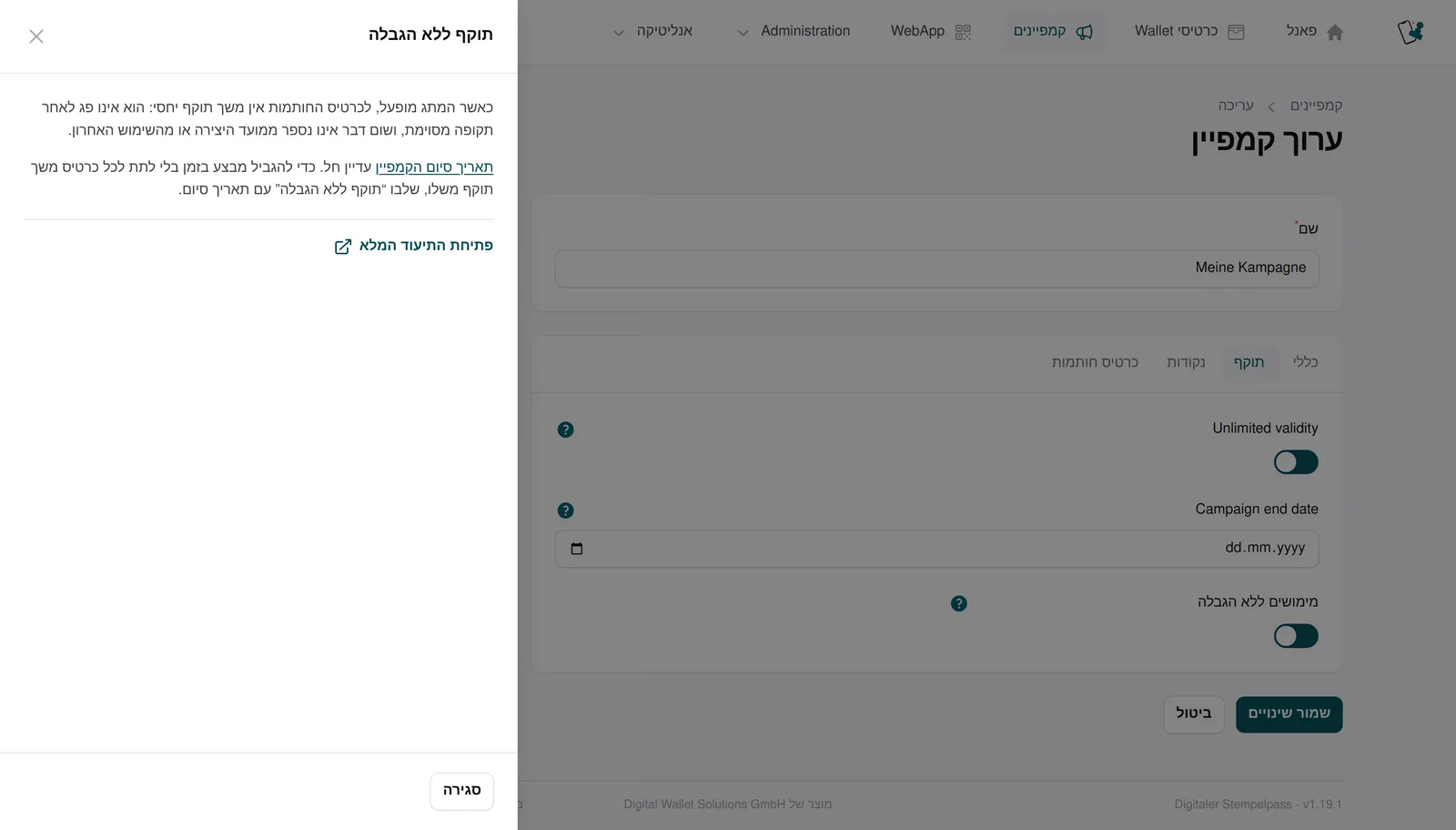Close the תוקף ללא הגבלה help panel with X
This screenshot has height=830, width=1456.
(x=36, y=36)
